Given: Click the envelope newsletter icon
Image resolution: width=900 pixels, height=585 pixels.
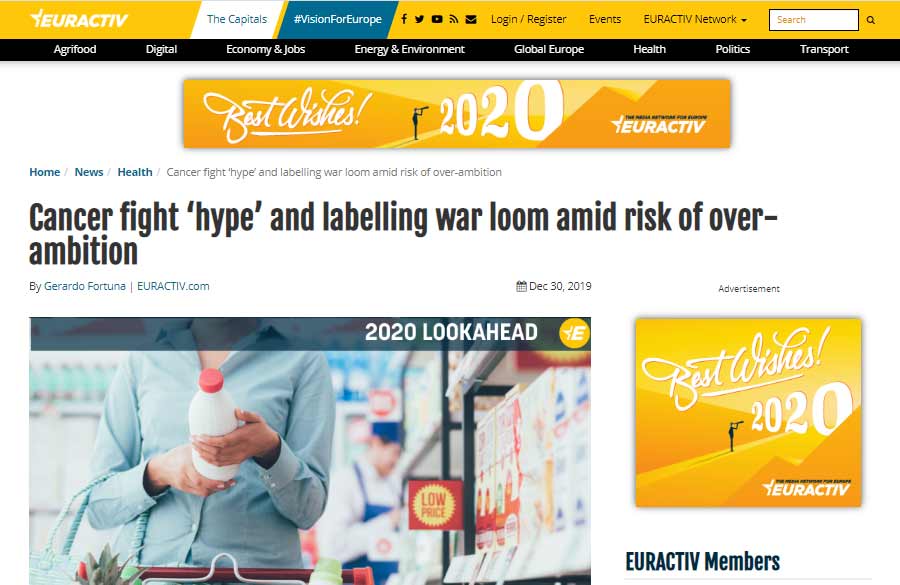Looking at the screenshot, I should (x=471, y=19).
